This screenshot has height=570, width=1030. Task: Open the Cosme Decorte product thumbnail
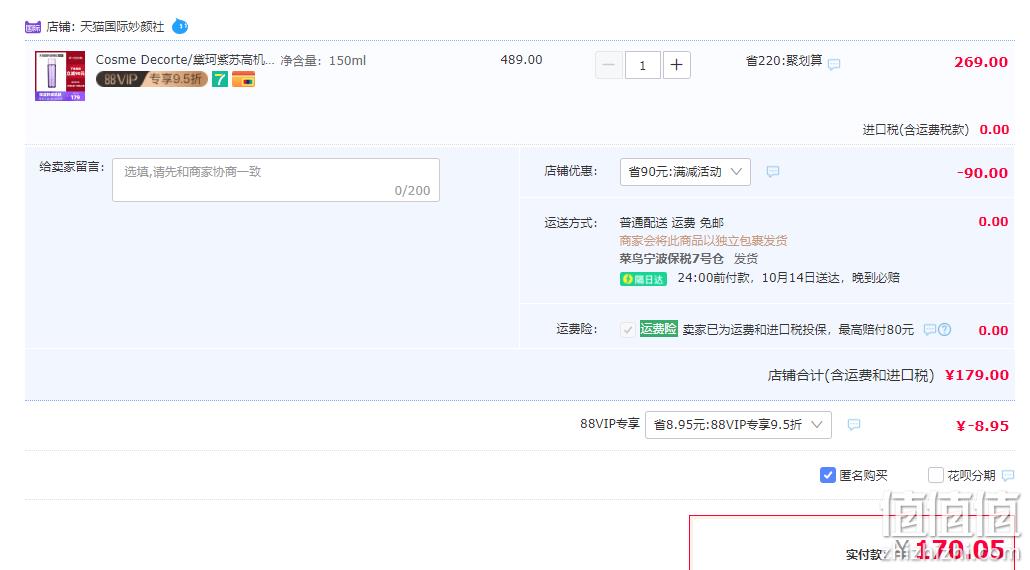60,76
